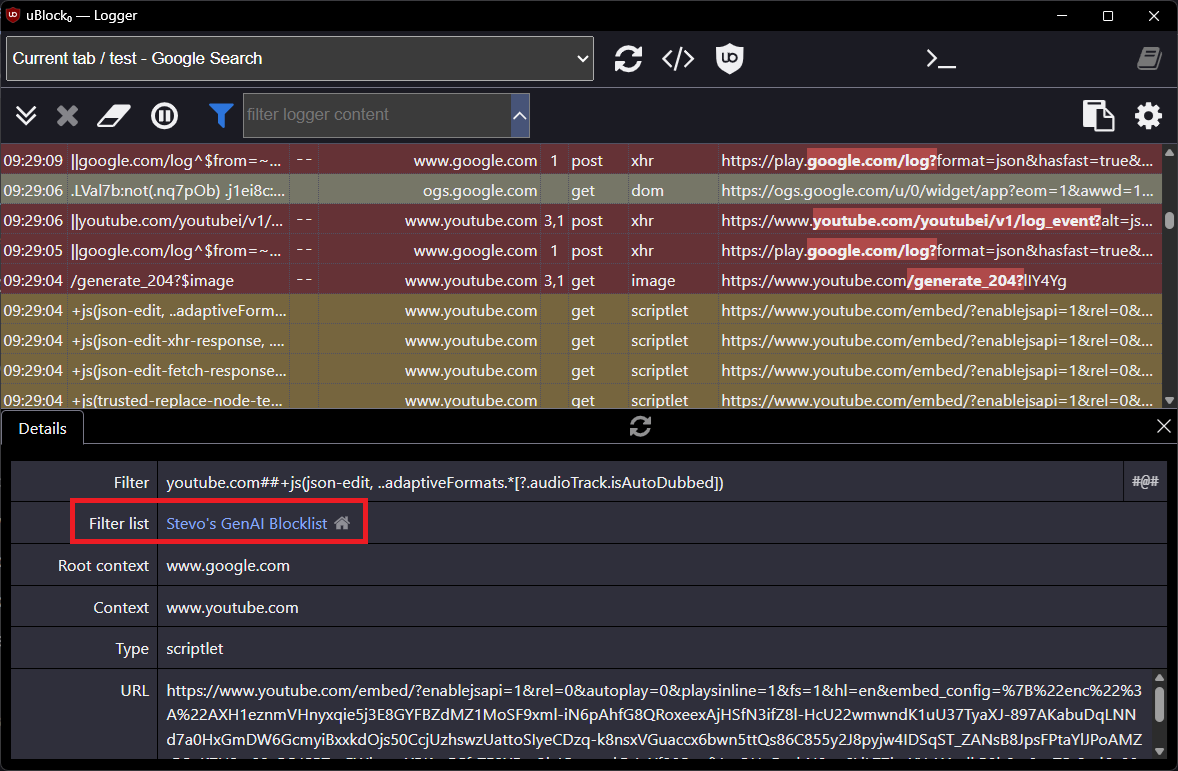
Task: Click the #@# exception filter button
Action: click(x=1145, y=482)
